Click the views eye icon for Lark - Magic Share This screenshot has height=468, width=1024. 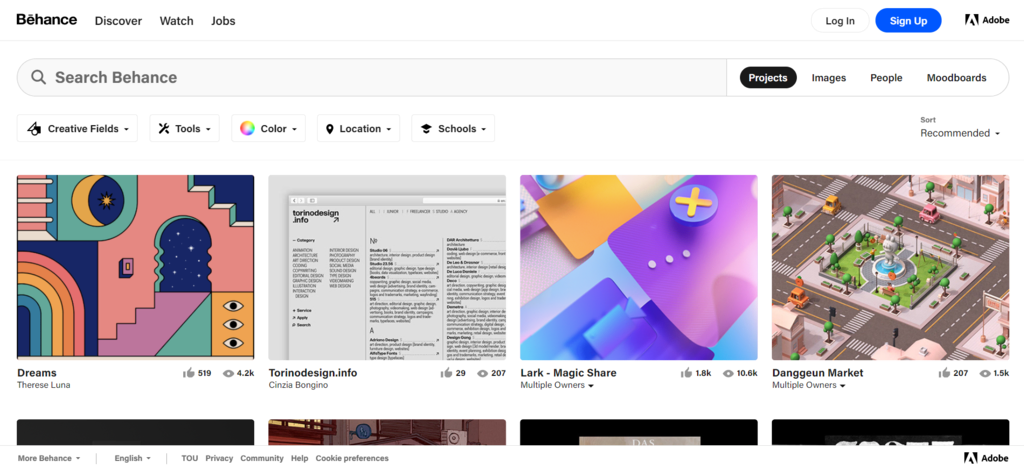(728, 373)
